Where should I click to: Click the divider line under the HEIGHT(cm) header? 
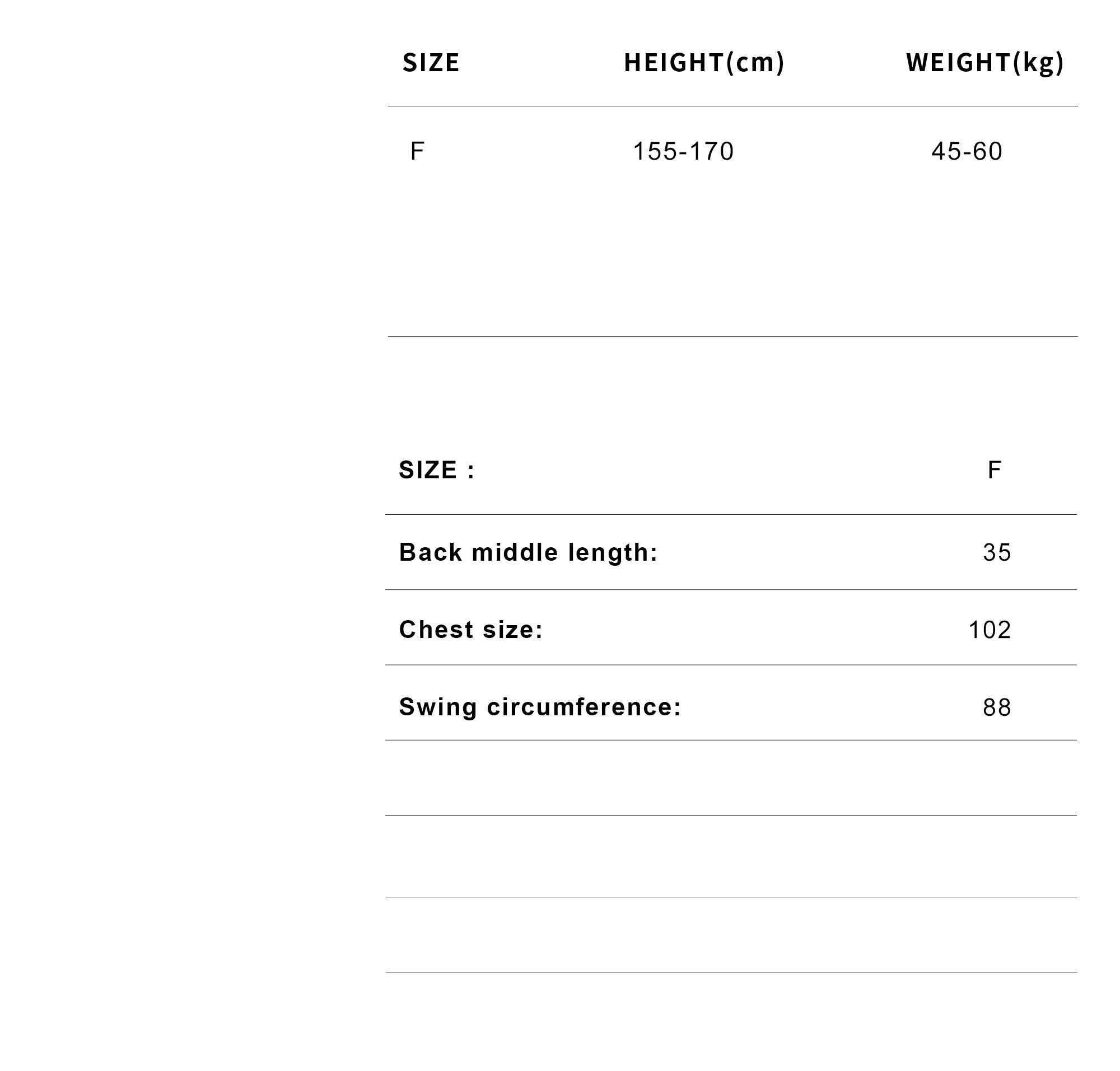pyautogui.click(x=704, y=106)
